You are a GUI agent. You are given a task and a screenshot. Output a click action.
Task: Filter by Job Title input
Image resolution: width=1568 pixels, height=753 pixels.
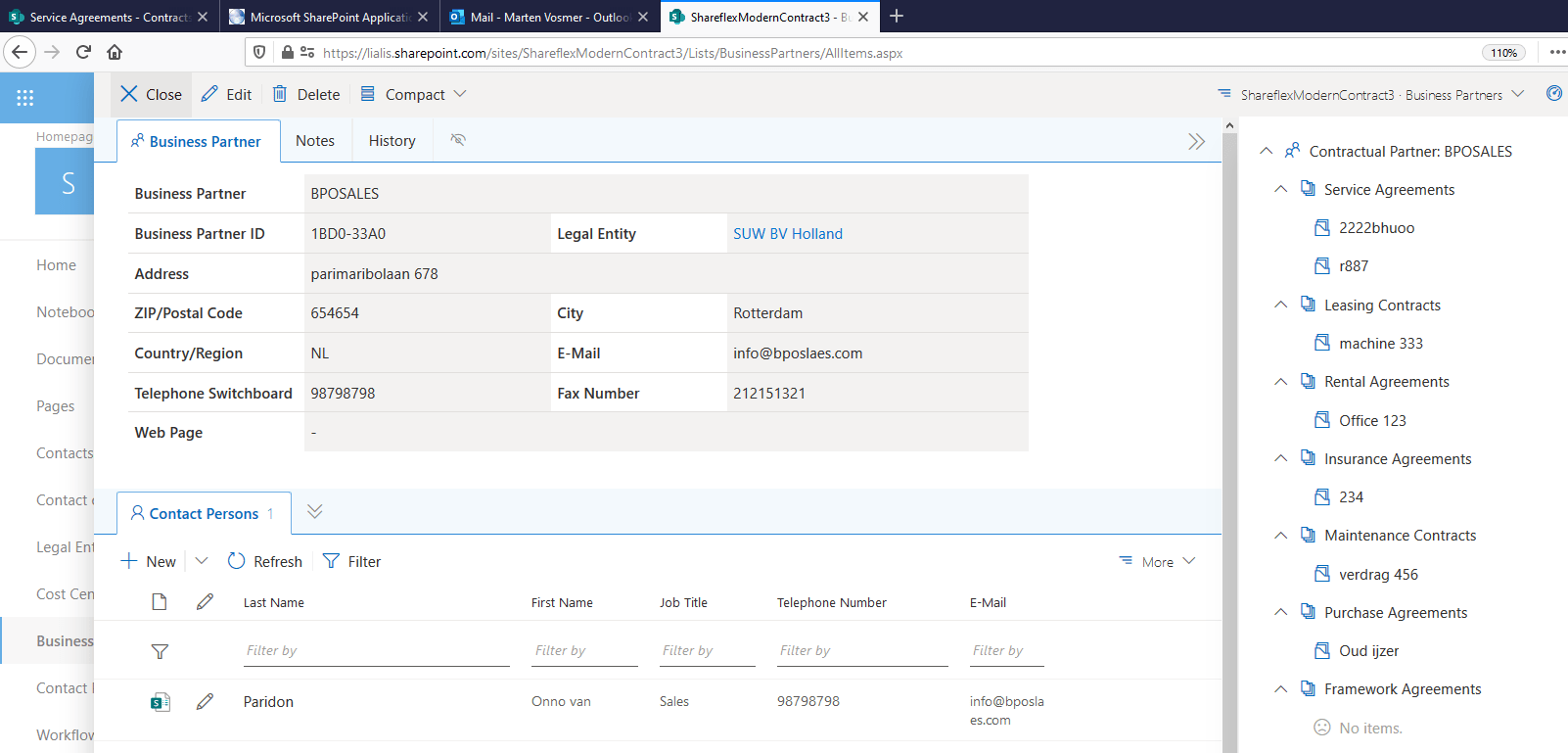(707, 651)
